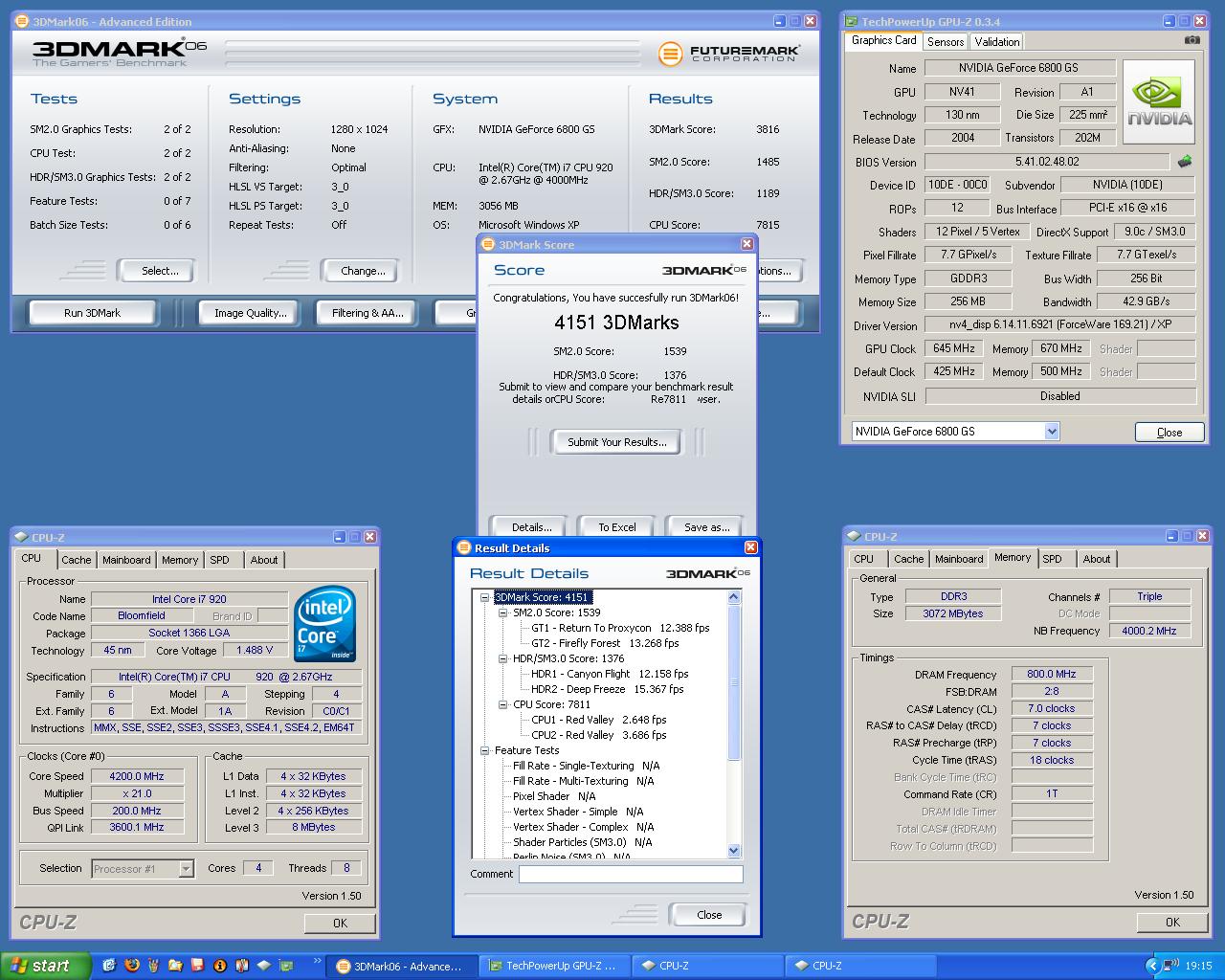The image size is (1225, 980).
Task: Click the 19:15 taskbar clock
Action: point(1198,966)
